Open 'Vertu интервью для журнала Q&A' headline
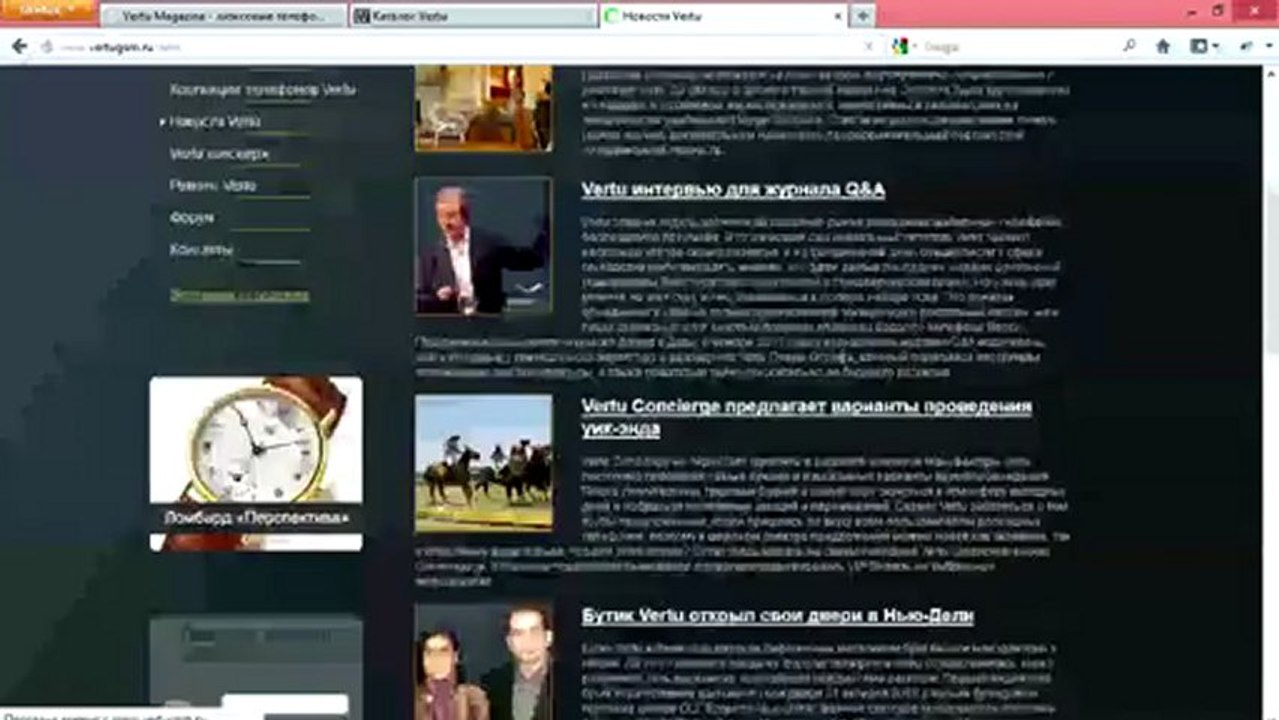 tap(733, 190)
